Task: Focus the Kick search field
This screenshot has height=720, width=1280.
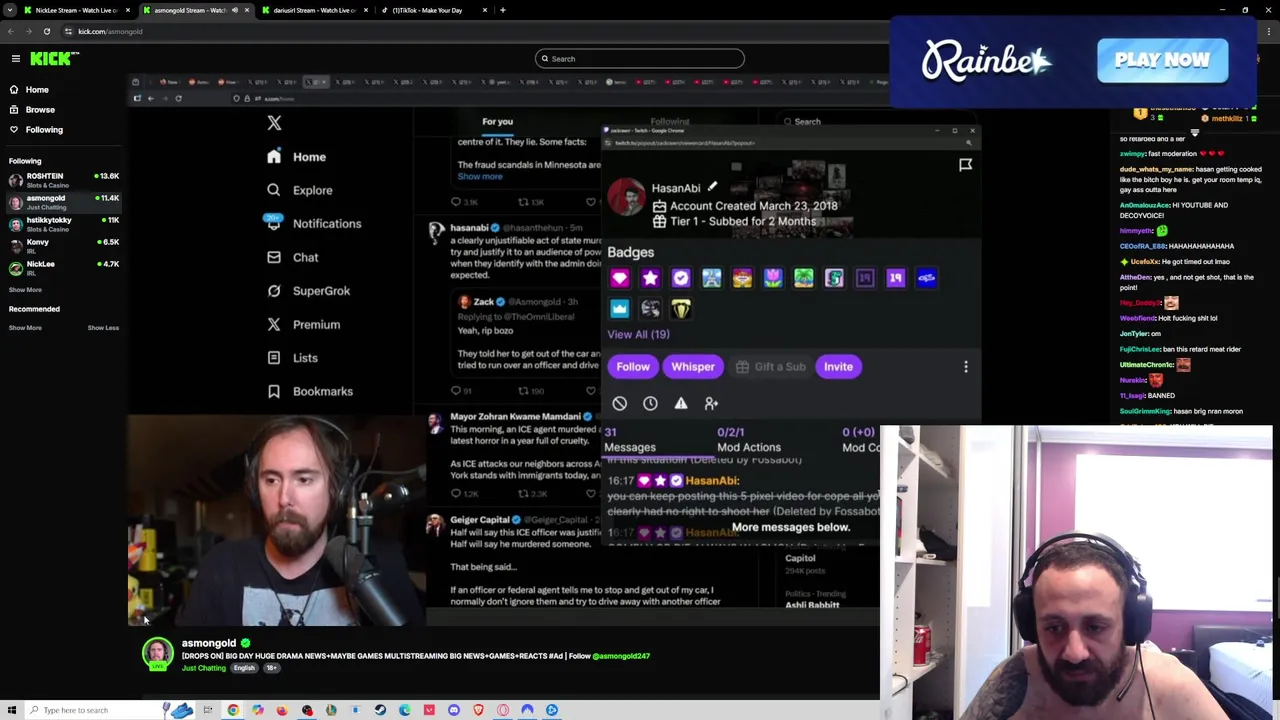Action: click(640, 59)
